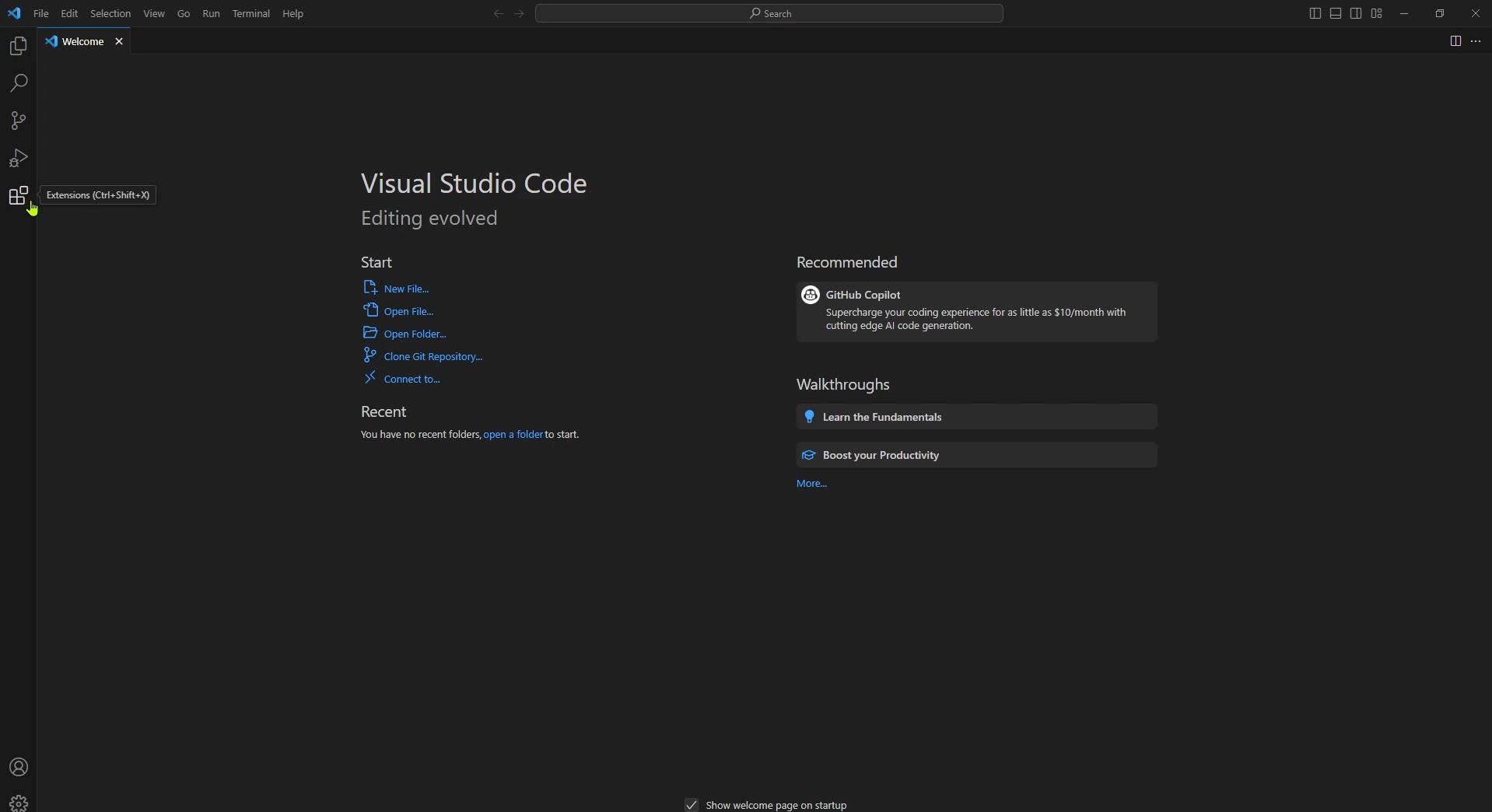
Task: Click the Connect to link
Action: [x=403, y=380]
